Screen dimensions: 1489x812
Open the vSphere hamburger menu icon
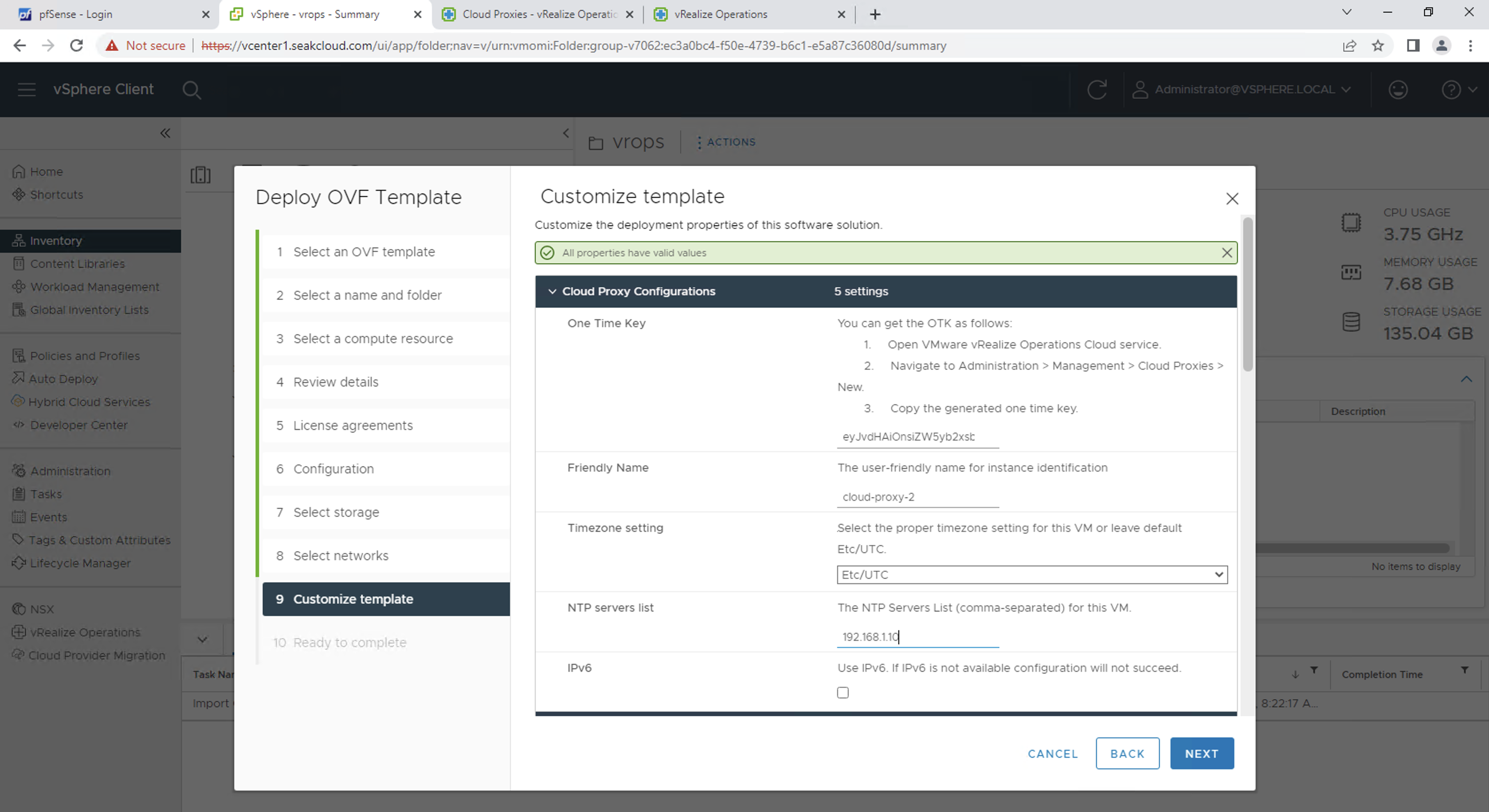[27, 90]
